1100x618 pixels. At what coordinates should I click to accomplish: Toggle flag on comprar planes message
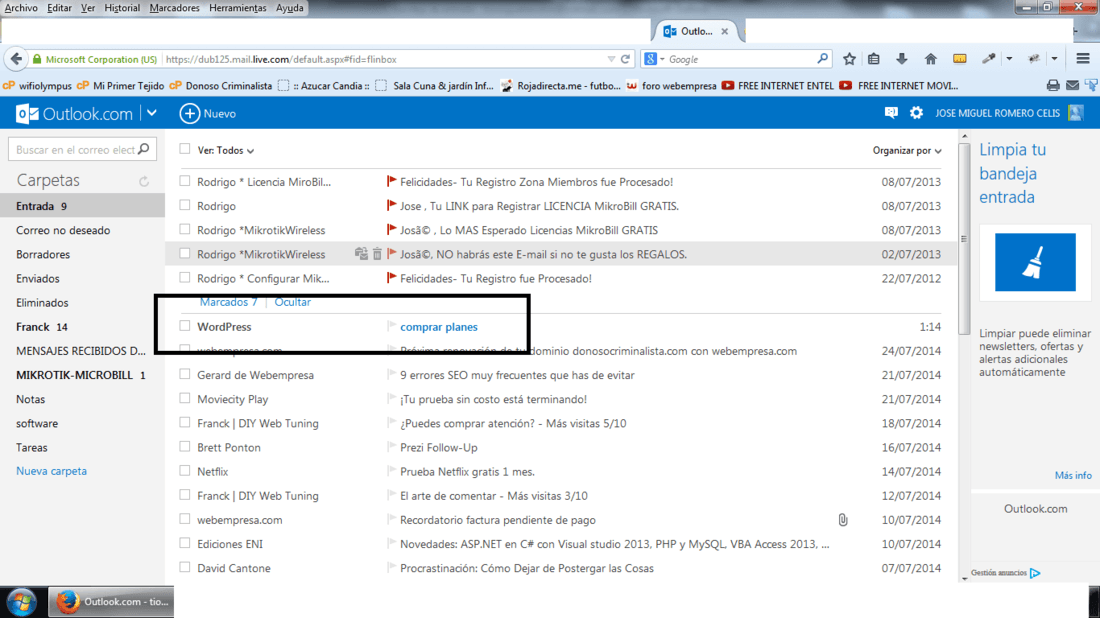[391, 326]
